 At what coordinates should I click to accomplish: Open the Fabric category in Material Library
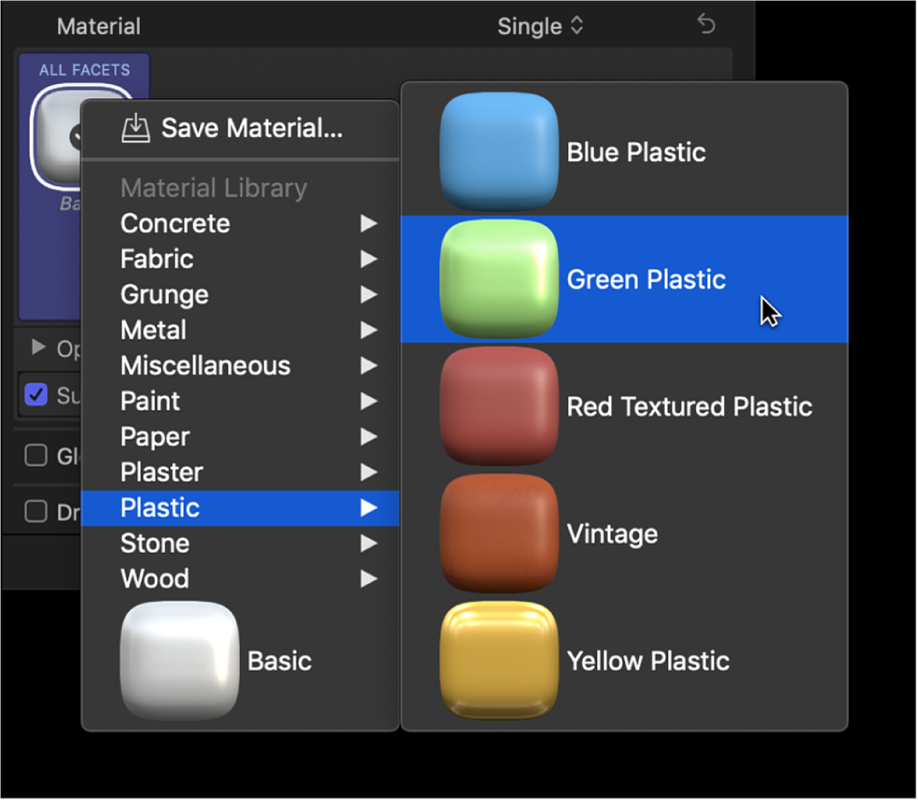(x=157, y=259)
